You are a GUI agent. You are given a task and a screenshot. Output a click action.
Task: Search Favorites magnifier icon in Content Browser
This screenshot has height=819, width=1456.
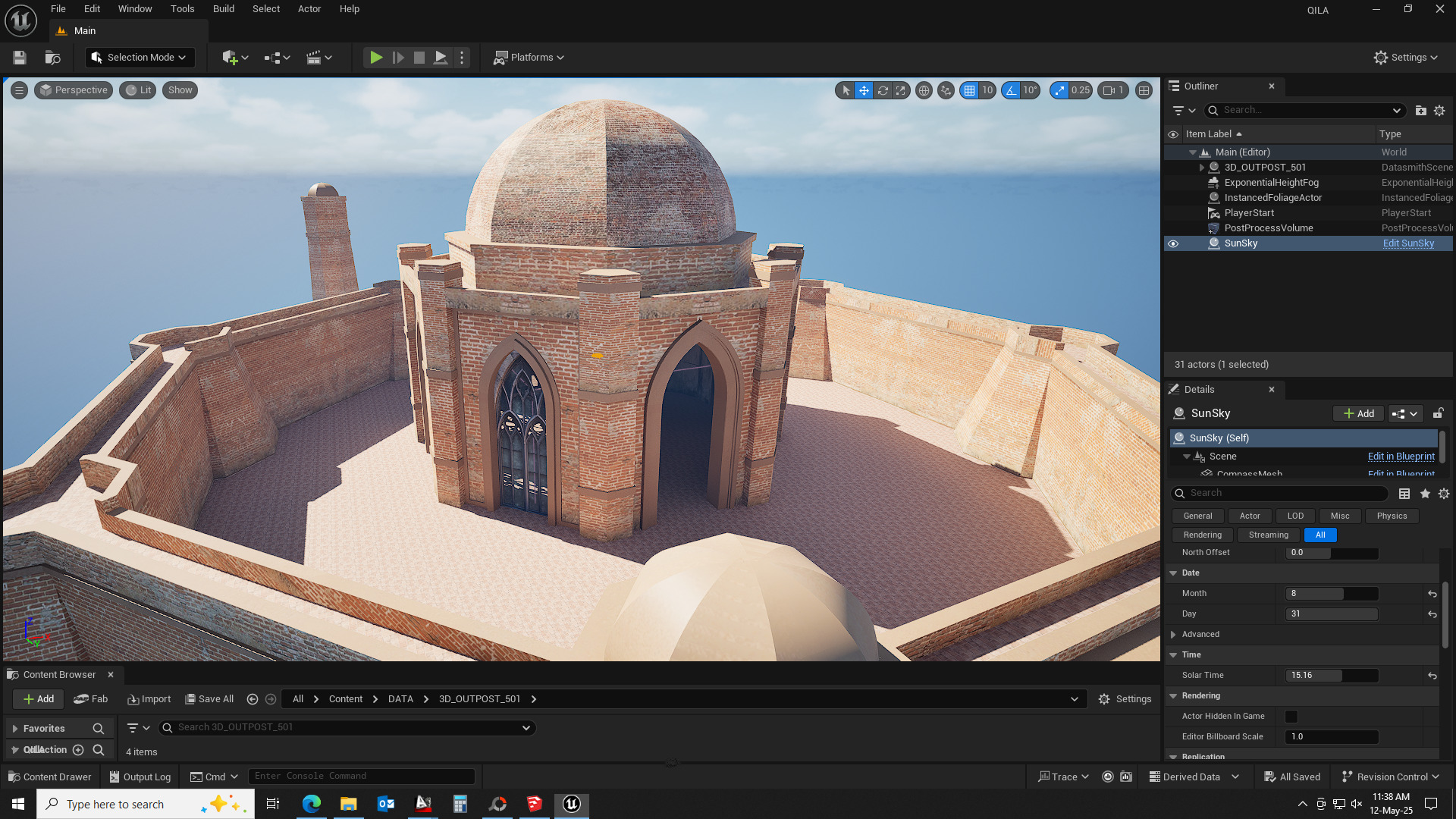pos(98,729)
